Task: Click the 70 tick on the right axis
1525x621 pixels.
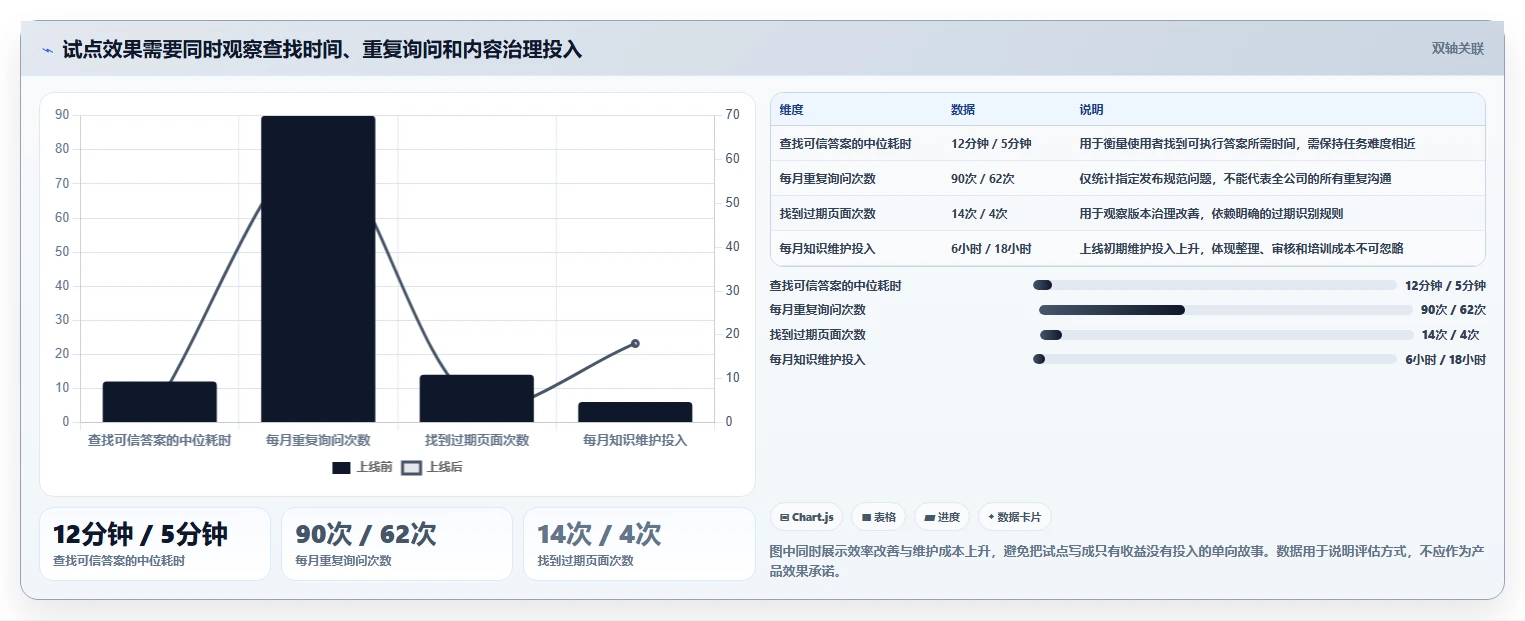Action: 732,115
